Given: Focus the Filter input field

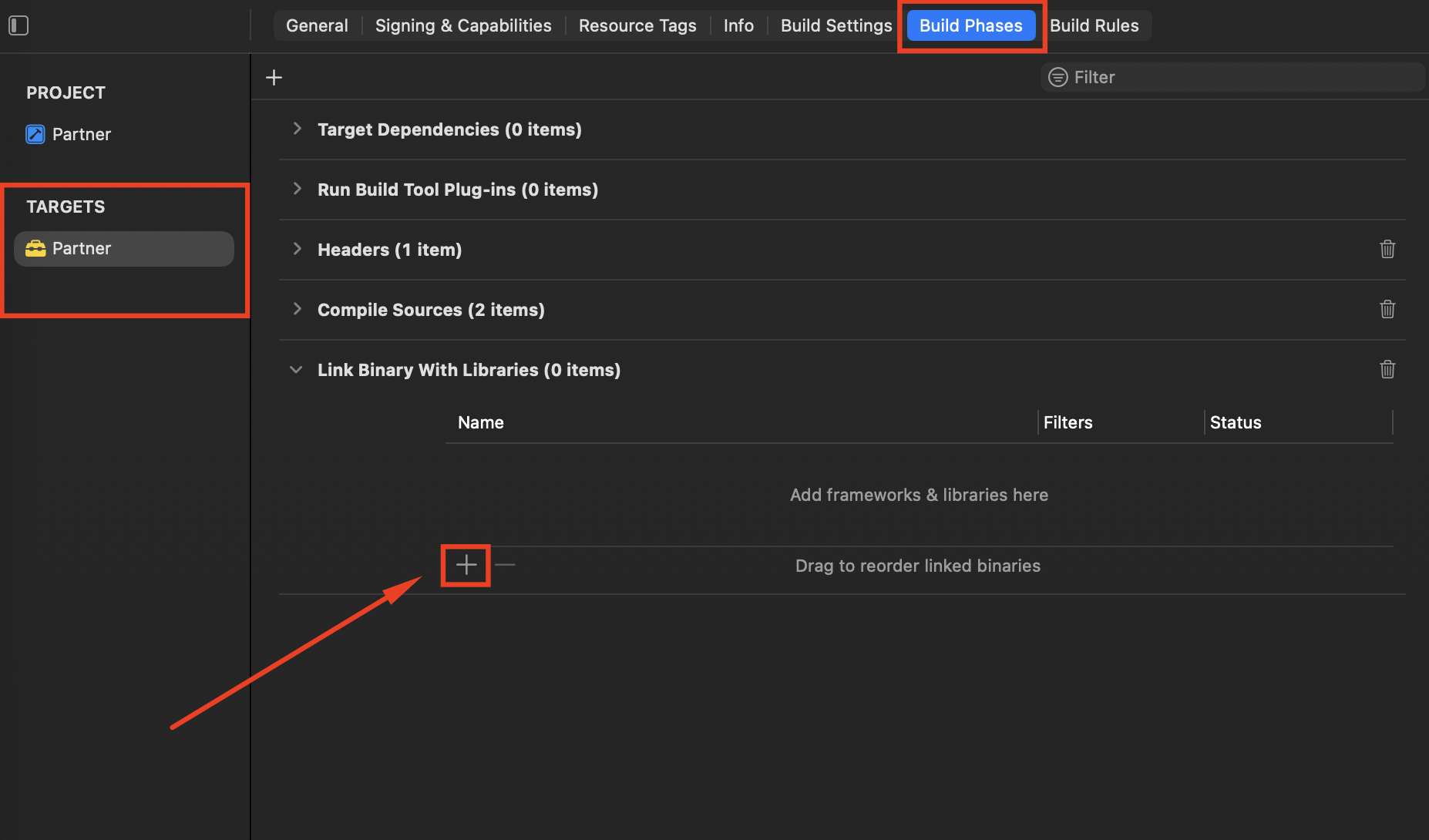Looking at the screenshot, I should click(x=1233, y=77).
